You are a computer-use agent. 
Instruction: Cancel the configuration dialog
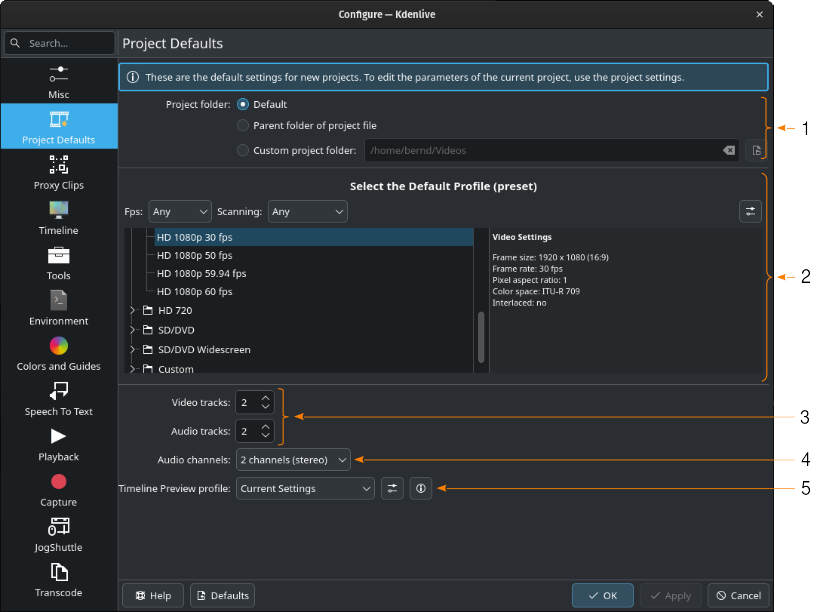pos(738,595)
